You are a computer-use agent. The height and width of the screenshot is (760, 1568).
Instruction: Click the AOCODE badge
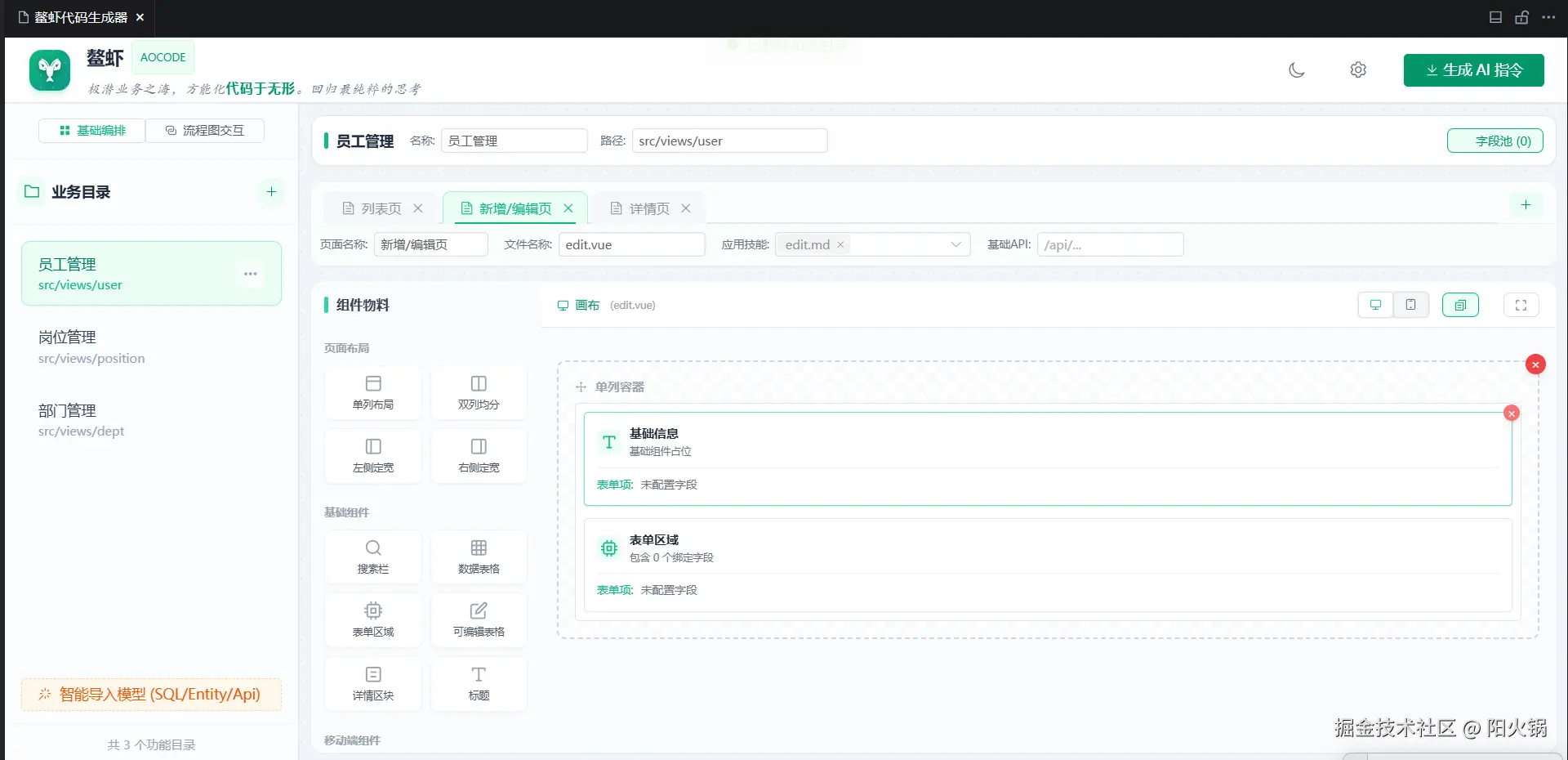pos(163,57)
